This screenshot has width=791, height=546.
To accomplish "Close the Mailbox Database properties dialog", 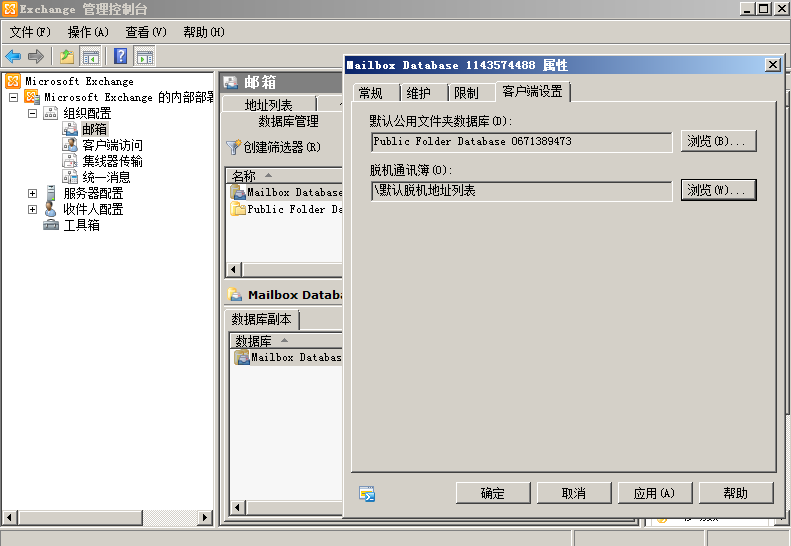I will (773, 65).
